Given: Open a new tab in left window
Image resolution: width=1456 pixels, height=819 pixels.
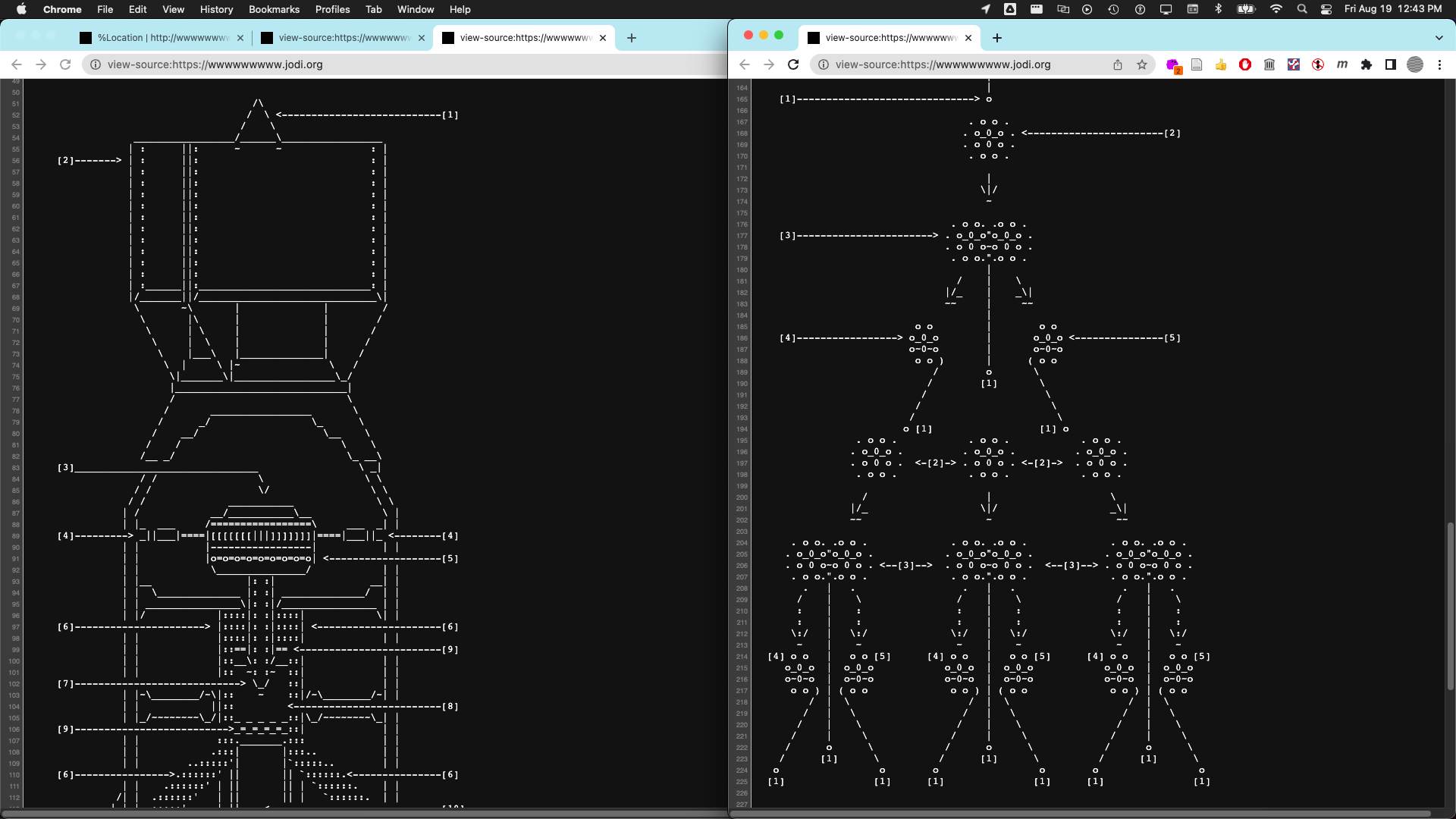Looking at the screenshot, I should coord(632,38).
